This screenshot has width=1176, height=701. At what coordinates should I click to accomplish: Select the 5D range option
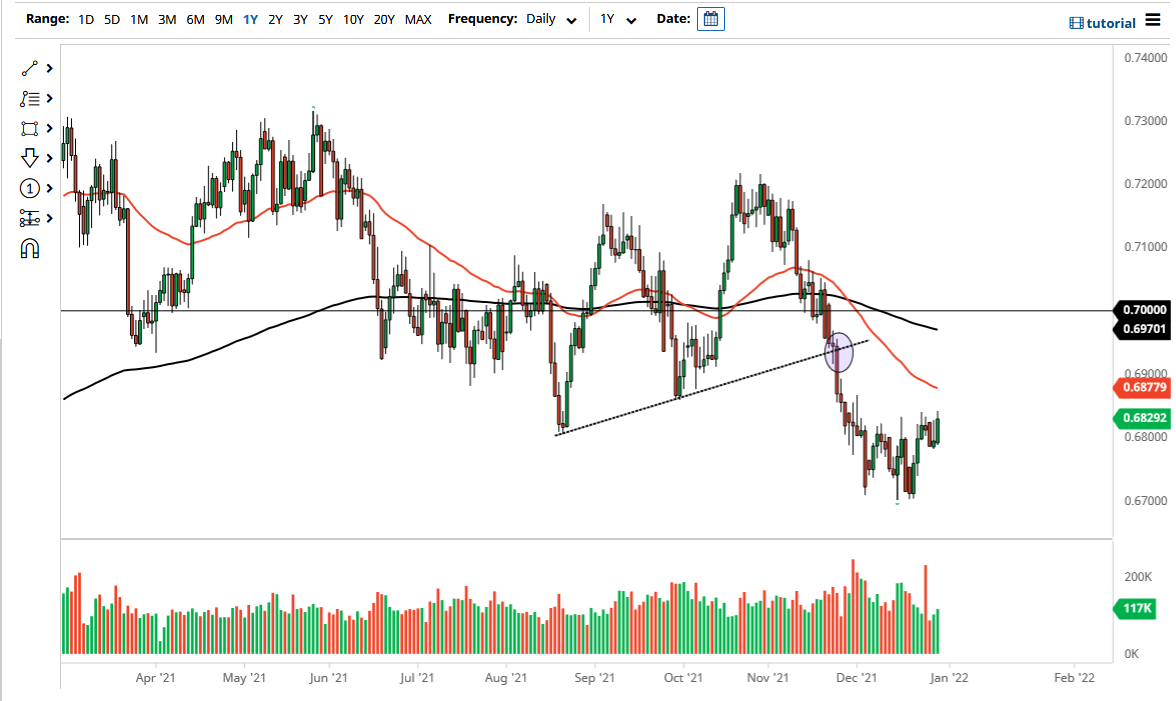click(111, 18)
